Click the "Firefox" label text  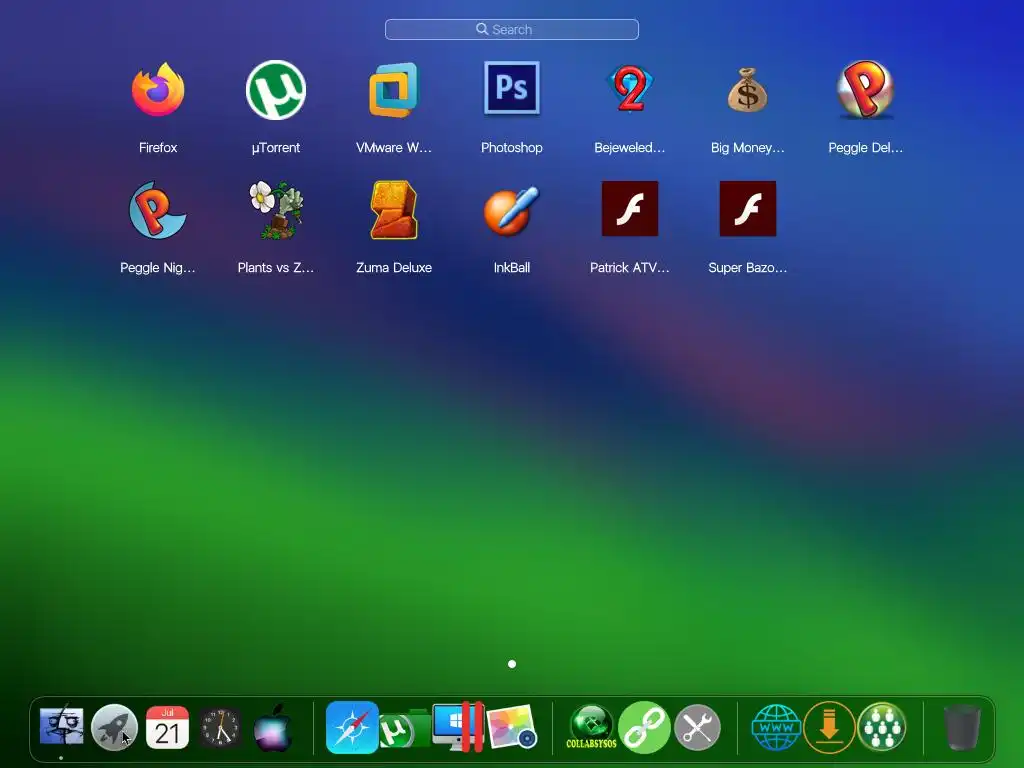click(158, 148)
